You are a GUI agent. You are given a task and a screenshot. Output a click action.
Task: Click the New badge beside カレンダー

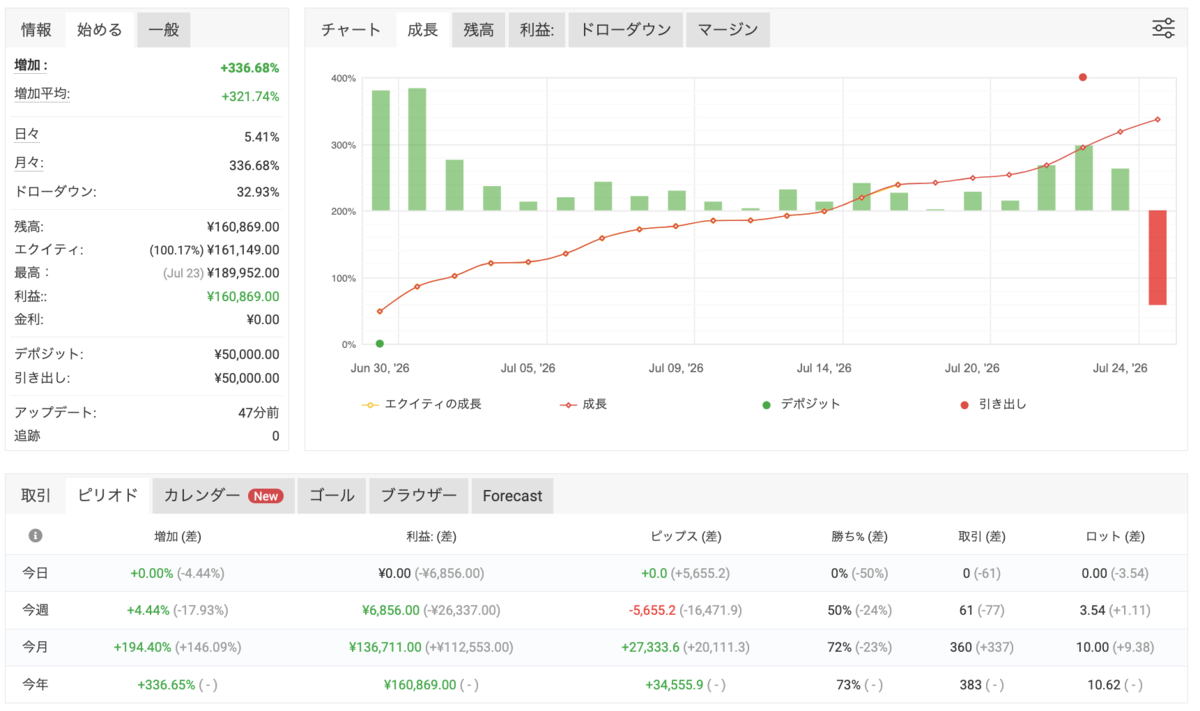click(x=266, y=496)
